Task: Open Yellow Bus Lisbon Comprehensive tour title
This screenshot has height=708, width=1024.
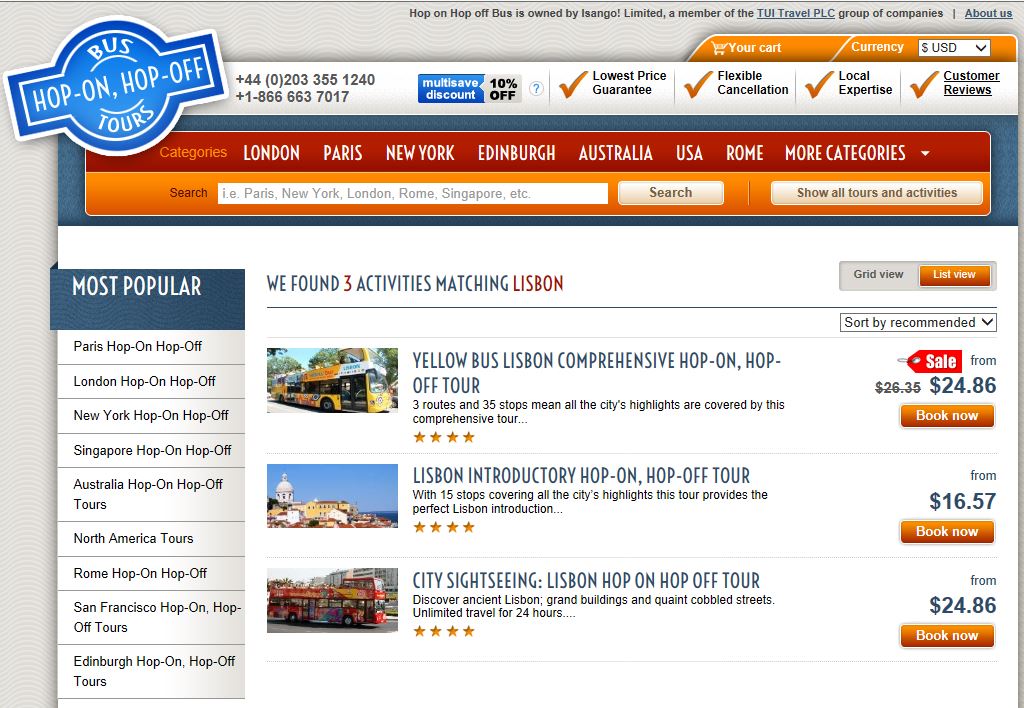Action: coord(596,372)
